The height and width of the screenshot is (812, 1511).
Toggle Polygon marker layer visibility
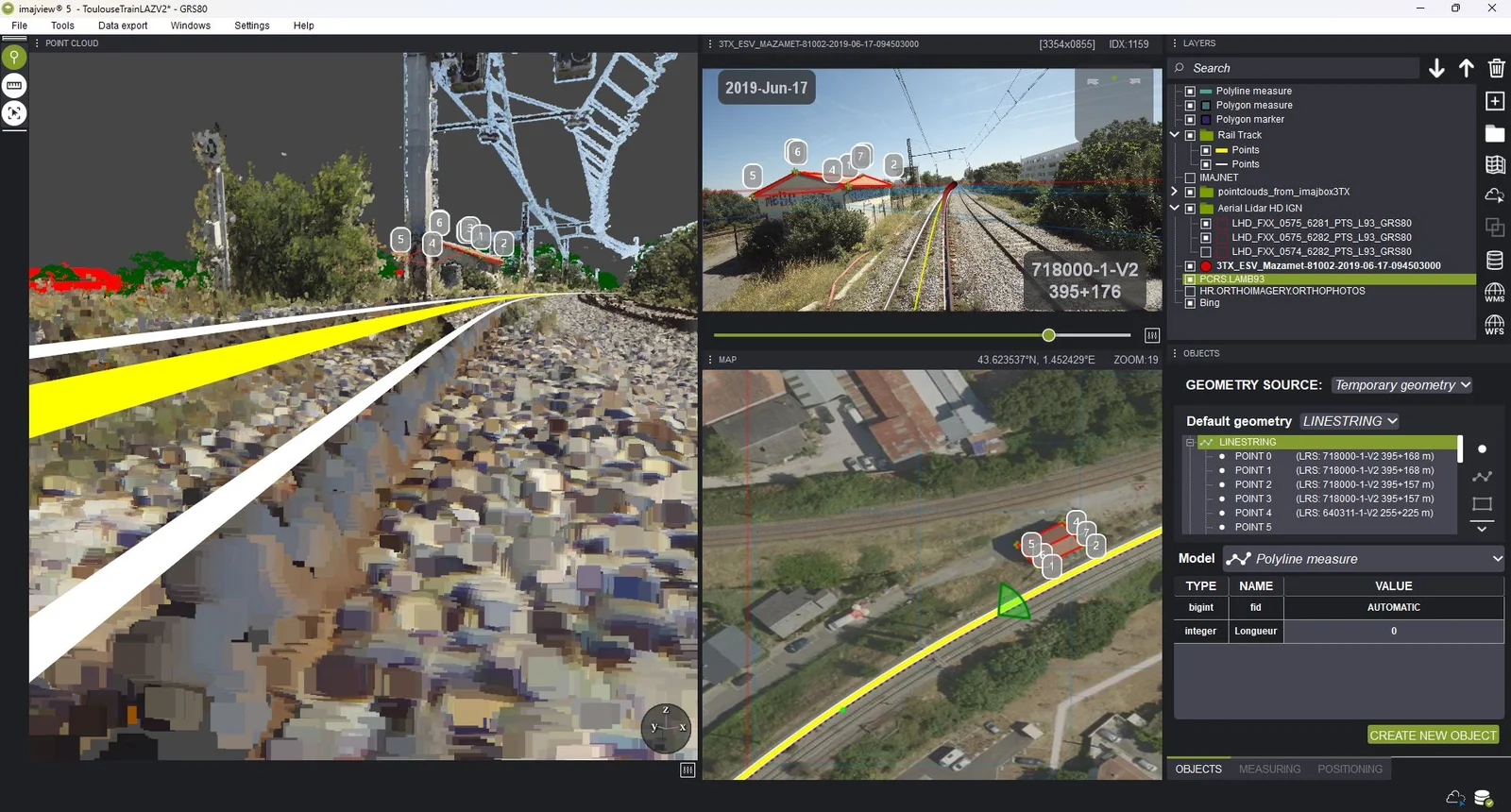click(1190, 120)
